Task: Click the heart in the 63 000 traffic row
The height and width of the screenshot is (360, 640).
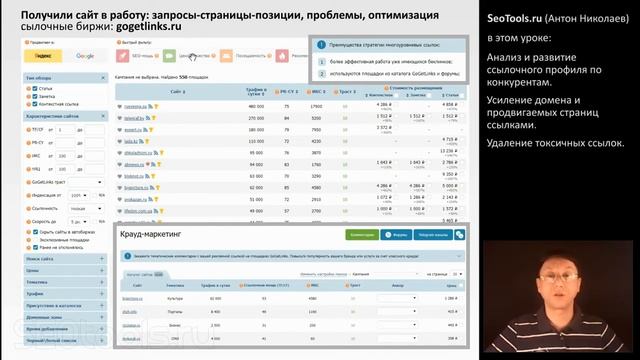Action: tap(120, 176)
